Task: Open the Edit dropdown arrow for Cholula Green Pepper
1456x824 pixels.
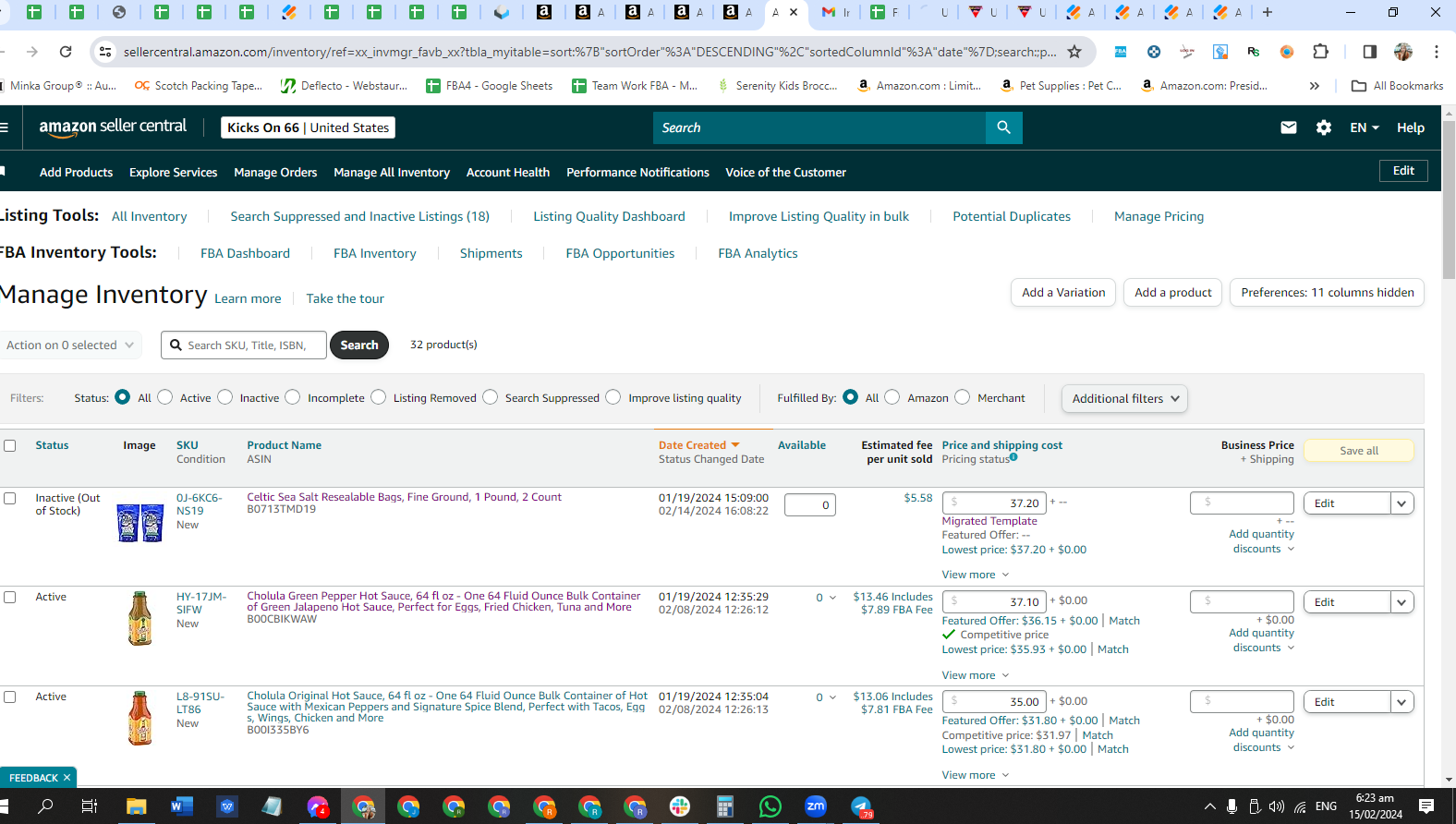Action: click(x=1402, y=602)
